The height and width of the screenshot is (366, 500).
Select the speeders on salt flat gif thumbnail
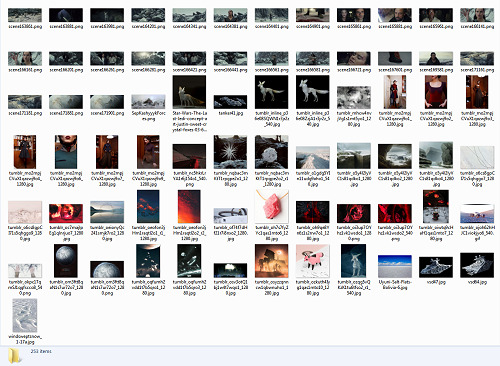point(477,214)
